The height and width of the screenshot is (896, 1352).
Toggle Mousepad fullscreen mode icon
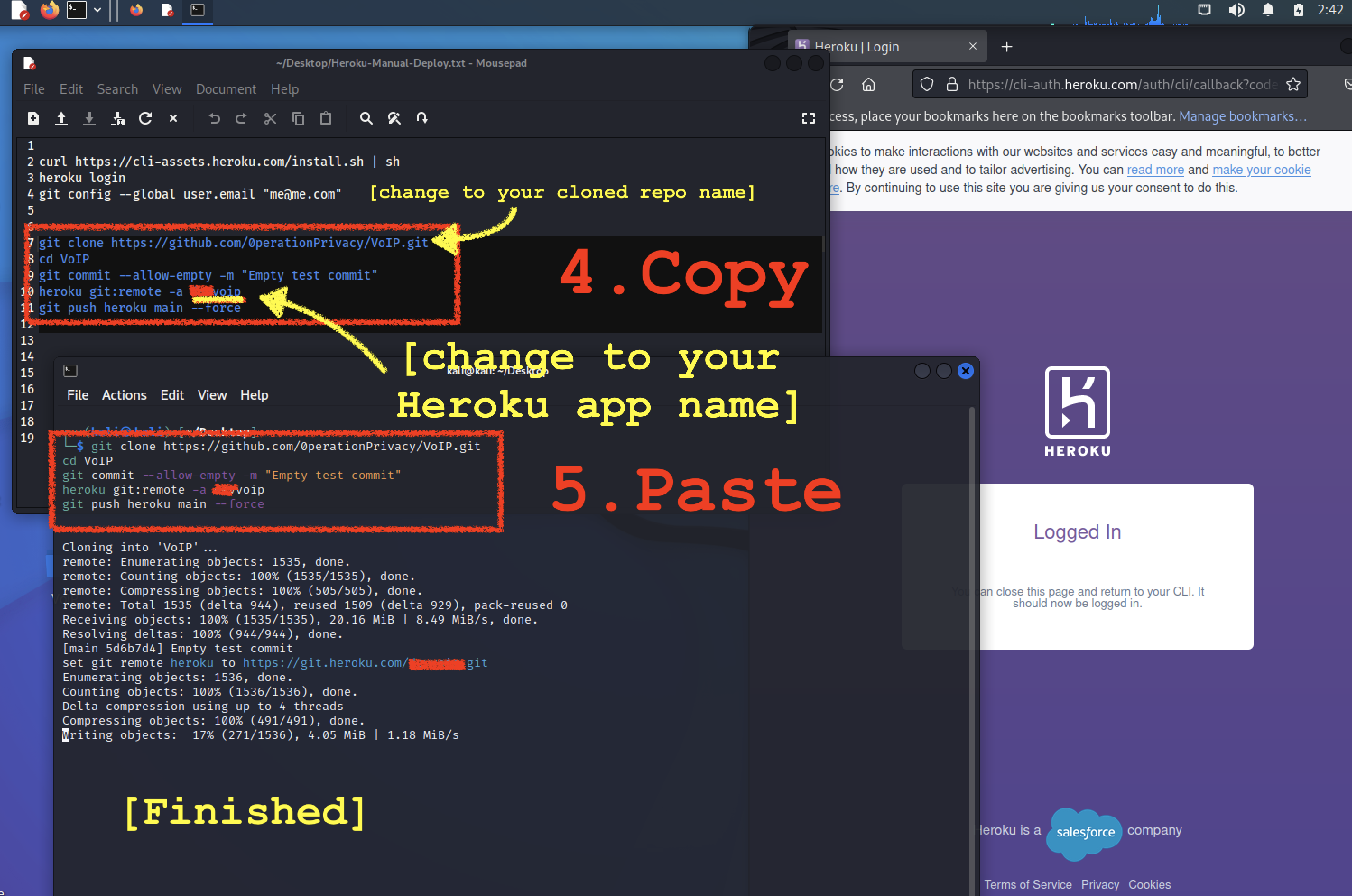click(x=808, y=118)
